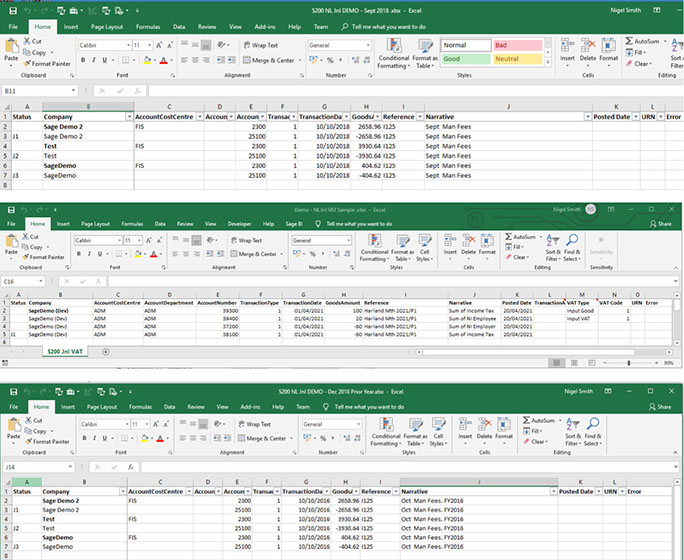Screen dimensions: 684x560
Task: Open Conditional Formatting in top window
Action: [x=393, y=54]
